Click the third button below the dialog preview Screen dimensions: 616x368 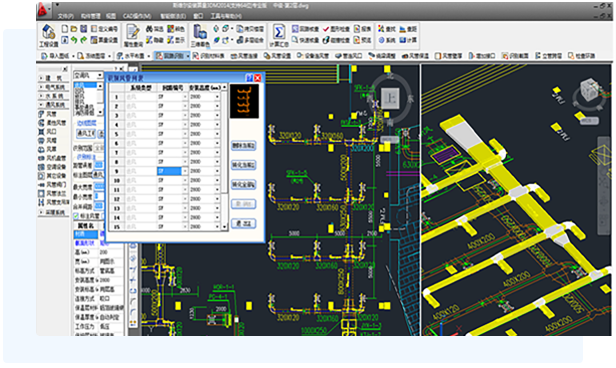click(244, 184)
